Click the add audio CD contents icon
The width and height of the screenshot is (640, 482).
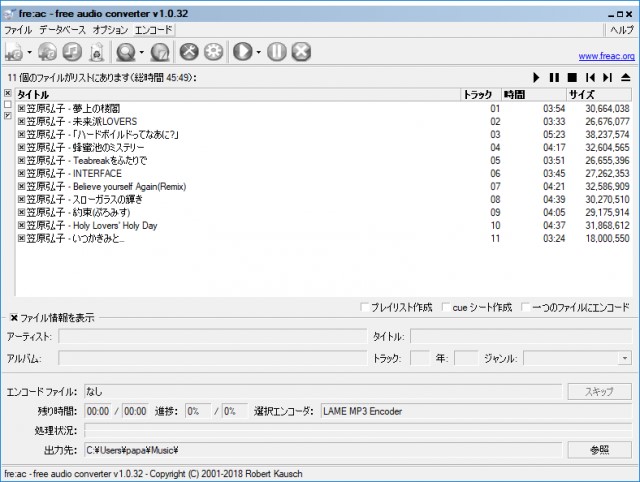coord(47,52)
